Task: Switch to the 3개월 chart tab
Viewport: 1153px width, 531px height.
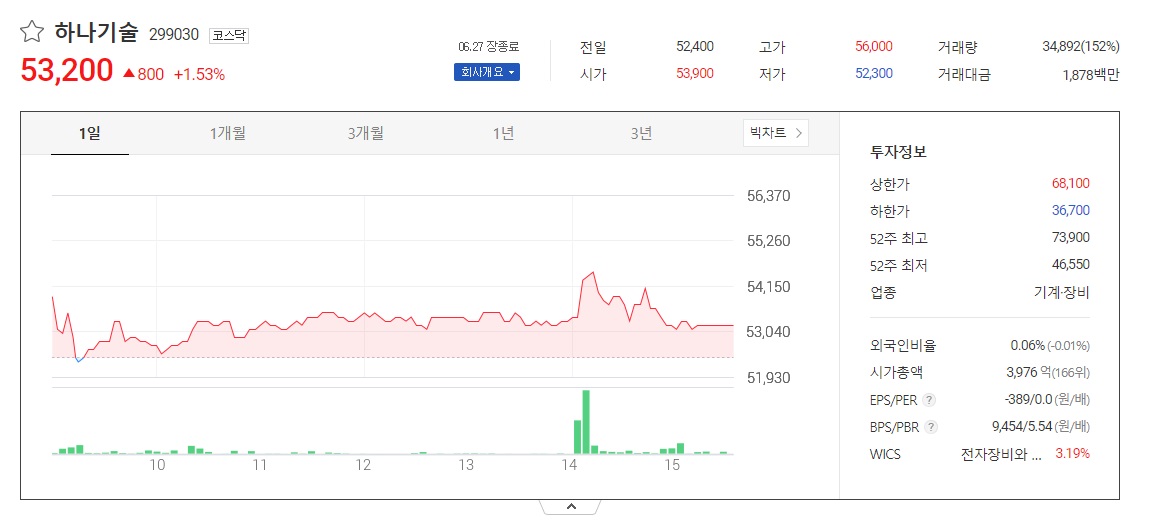Action: (365, 133)
